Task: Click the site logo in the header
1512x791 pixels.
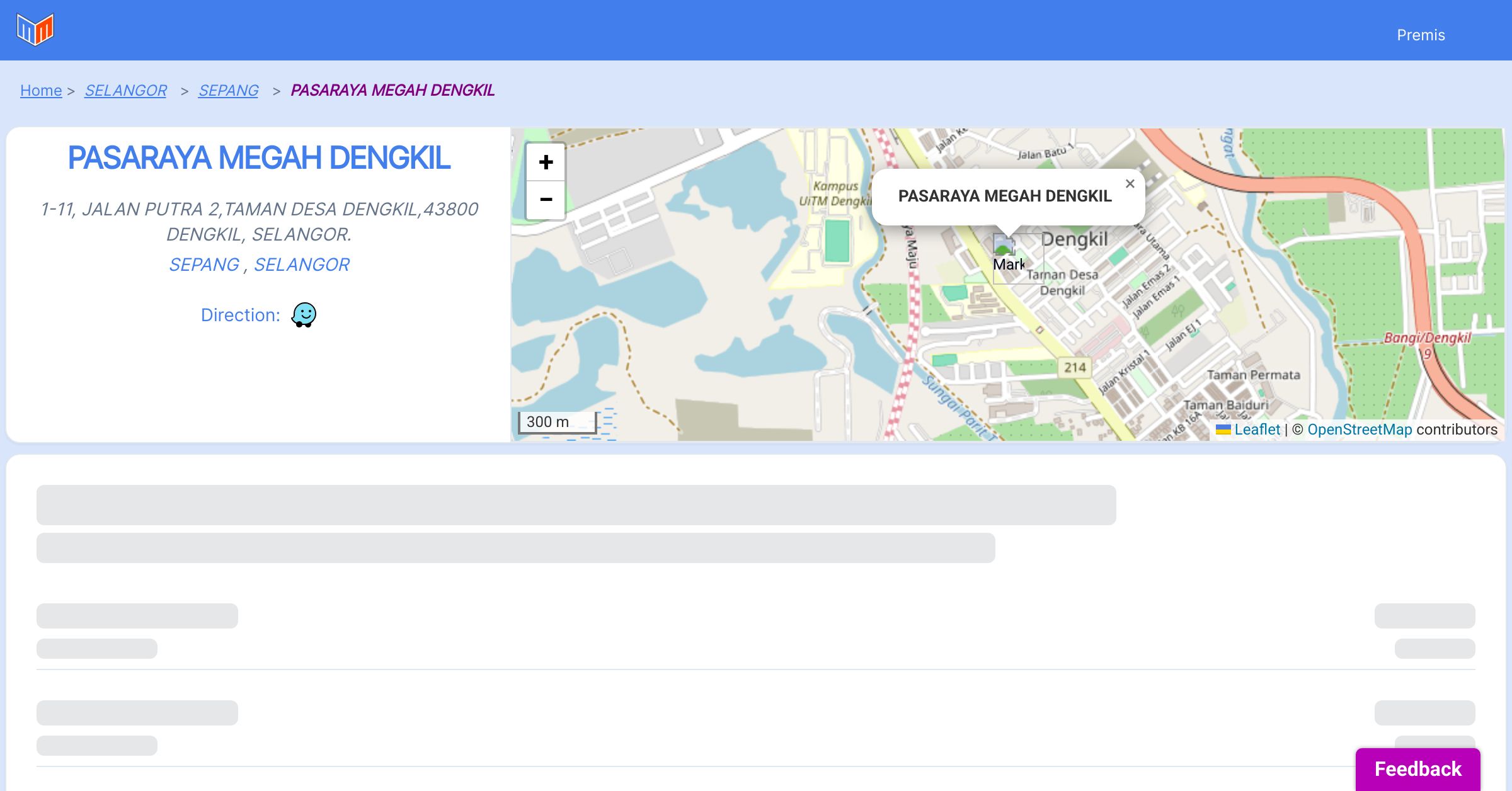Action: 35,30
